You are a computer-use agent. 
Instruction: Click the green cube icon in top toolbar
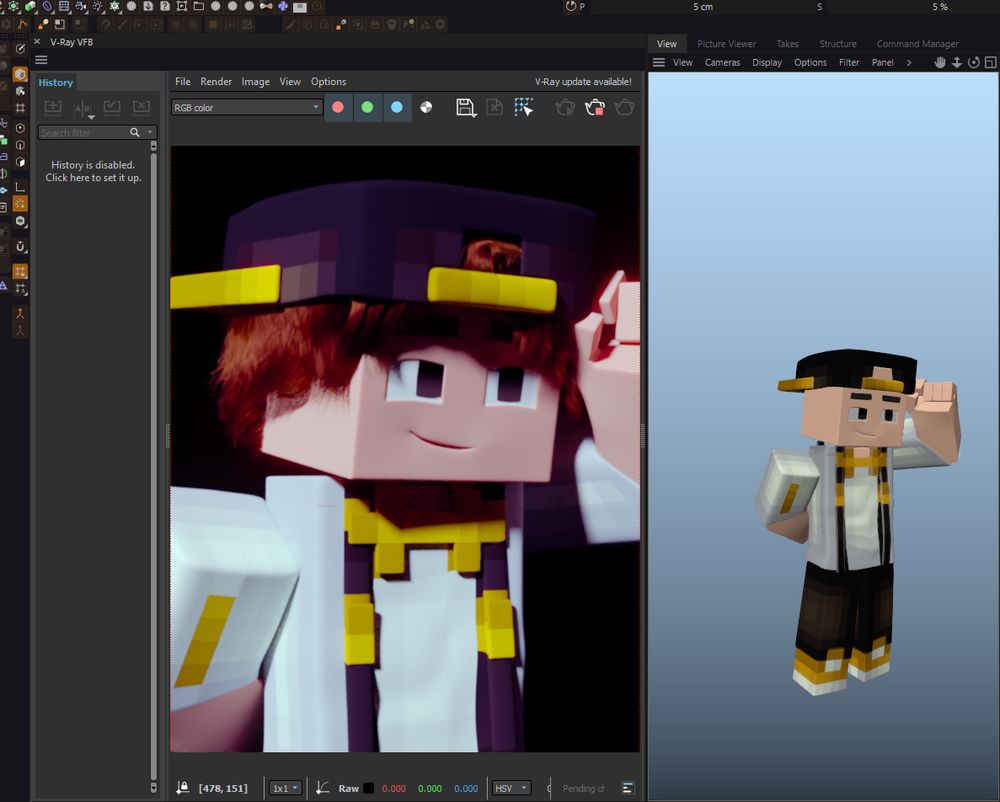tap(29, 6)
